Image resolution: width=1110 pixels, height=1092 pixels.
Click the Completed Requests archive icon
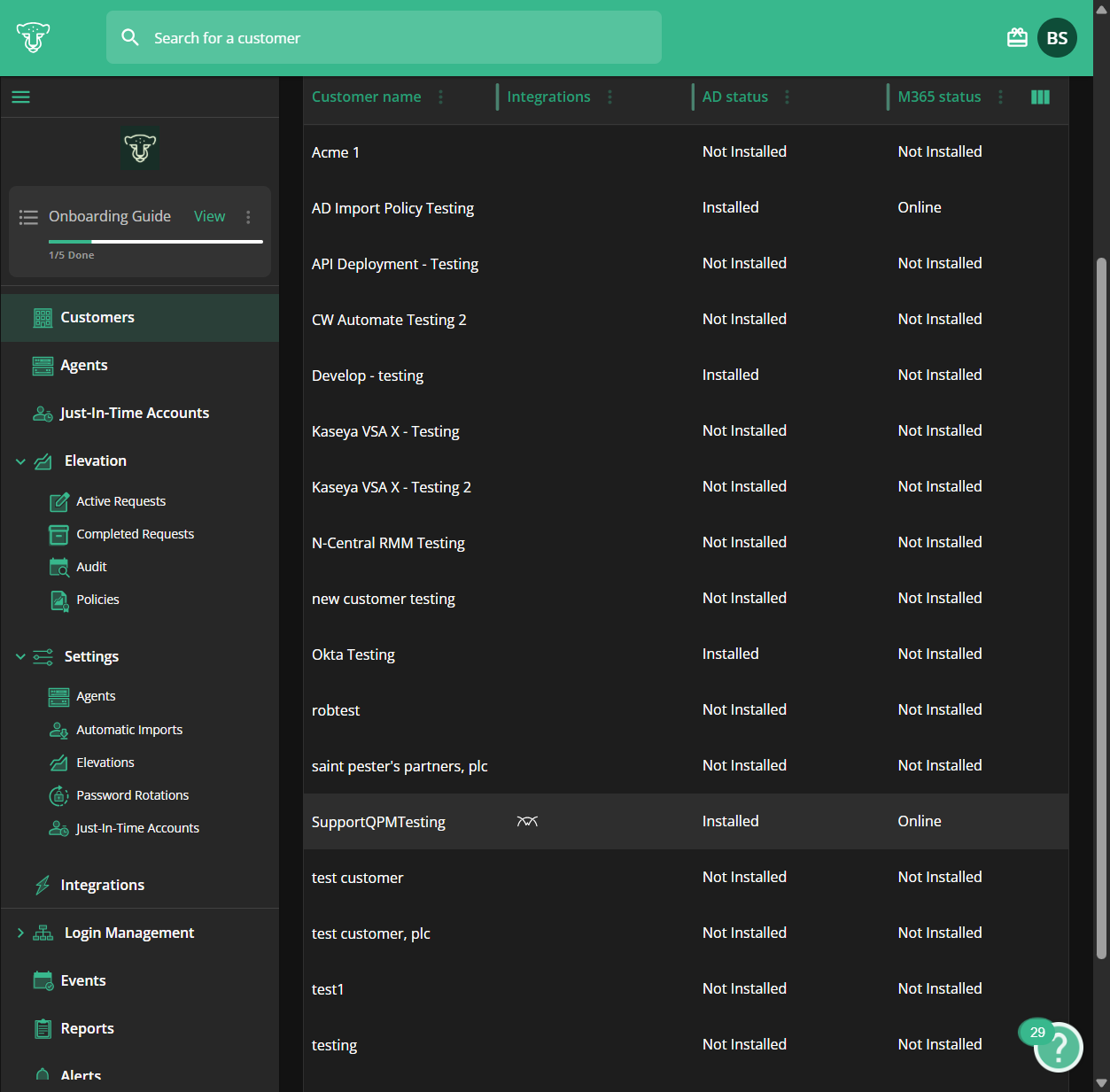(x=58, y=535)
